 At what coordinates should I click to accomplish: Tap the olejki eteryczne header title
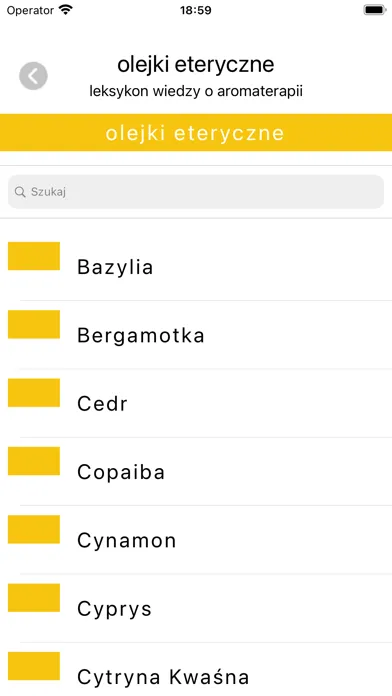pos(196,65)
